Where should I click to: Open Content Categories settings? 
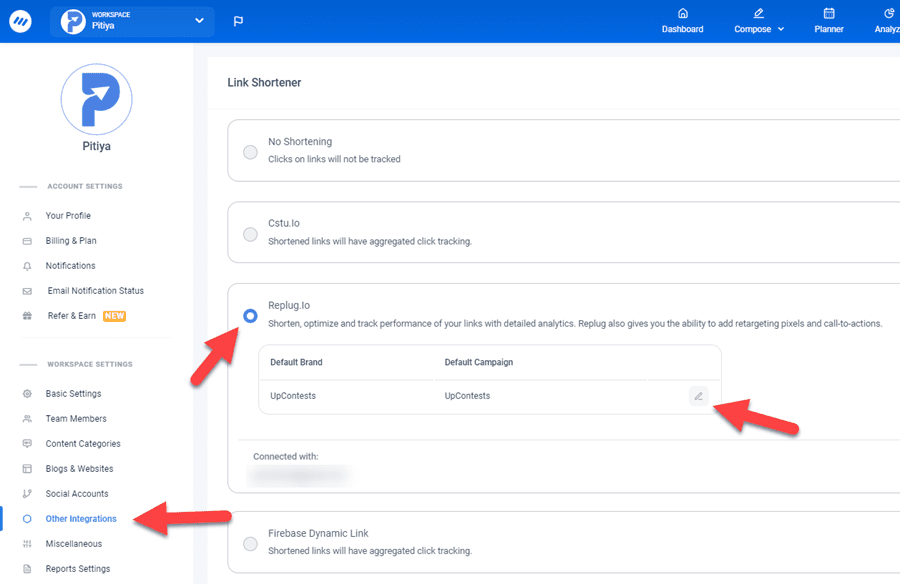click(x=83, y=444)
